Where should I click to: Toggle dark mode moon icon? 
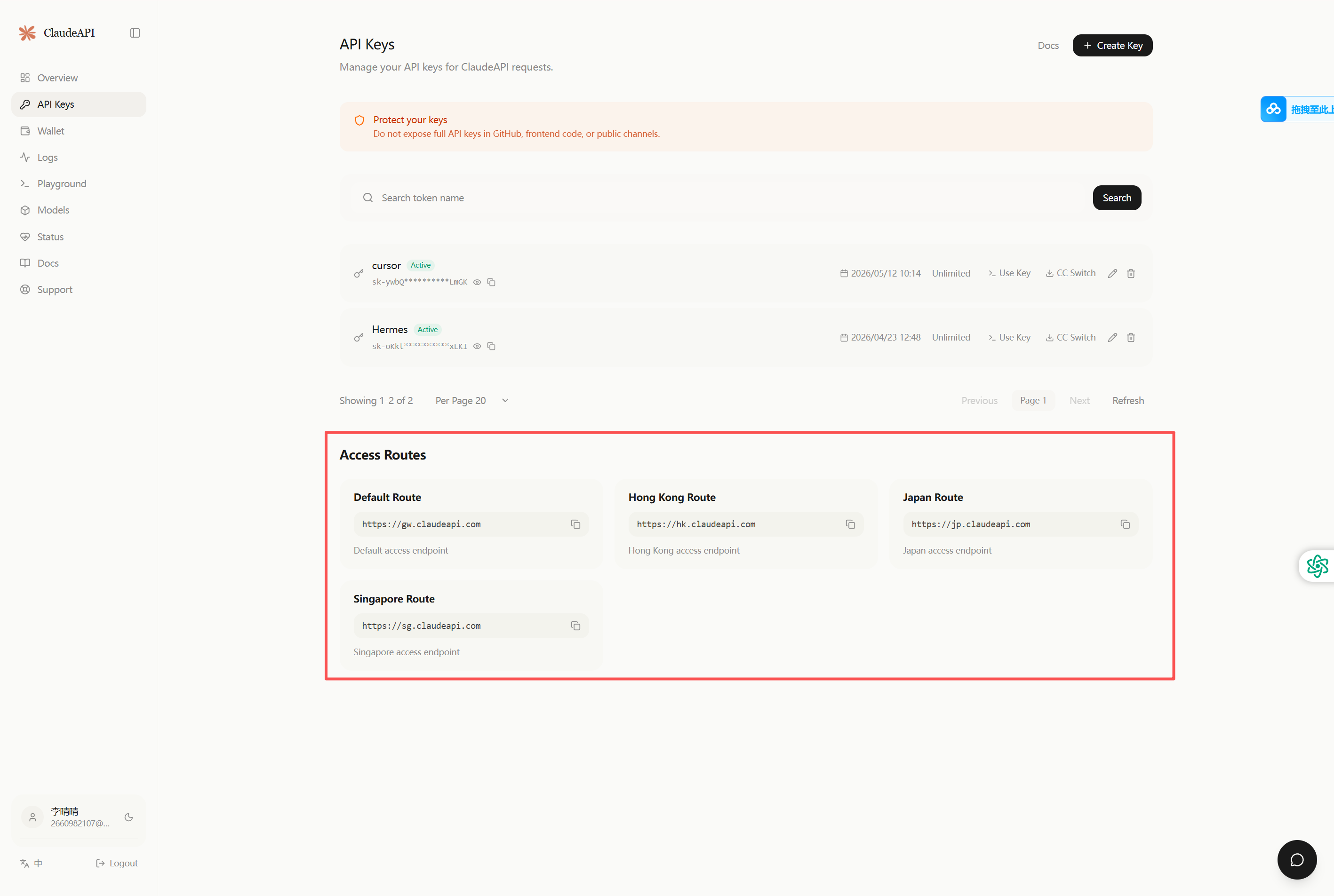tap(128, 817)
